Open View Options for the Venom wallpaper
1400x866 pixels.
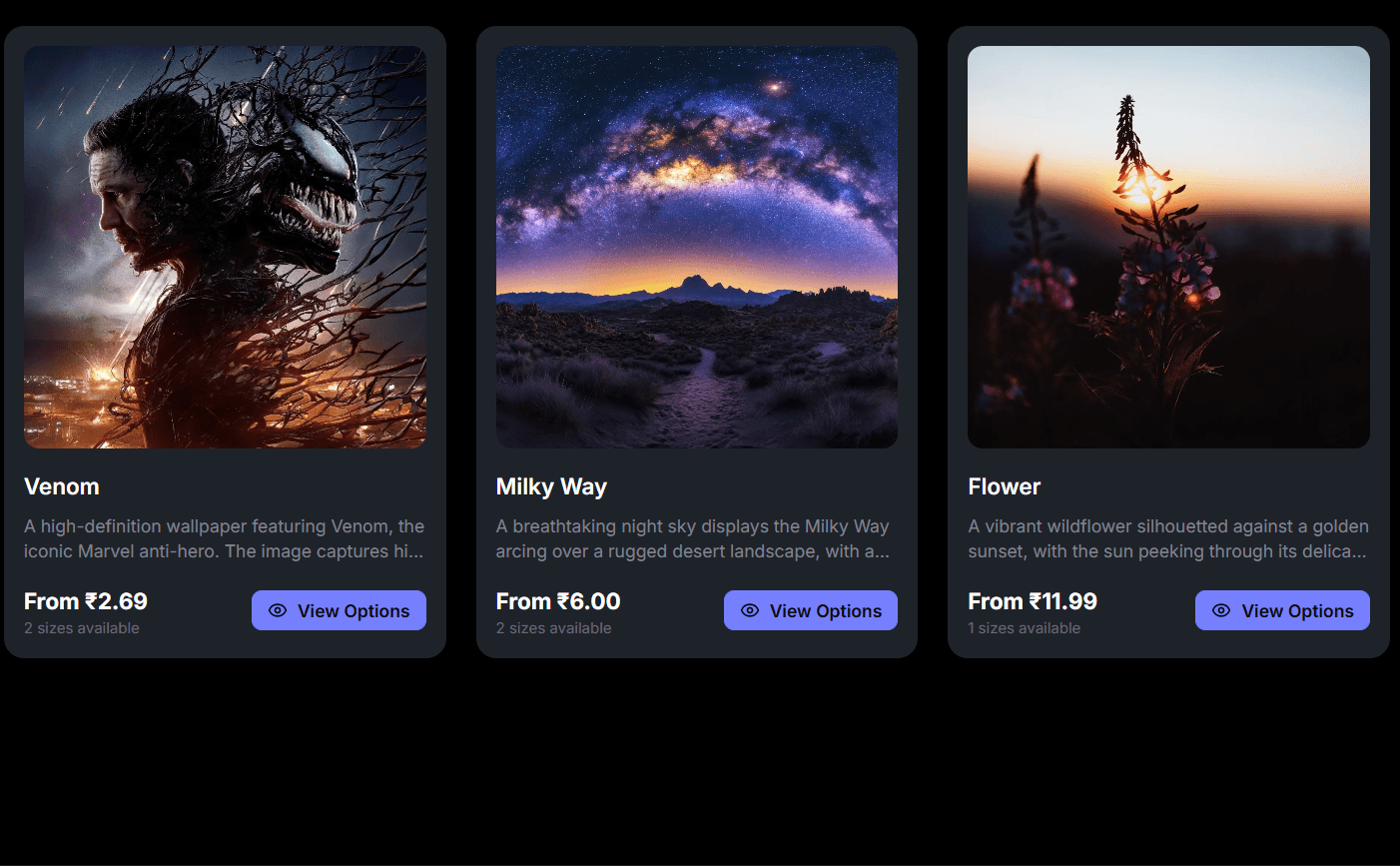pyautogui.click(x=339, y=610)
